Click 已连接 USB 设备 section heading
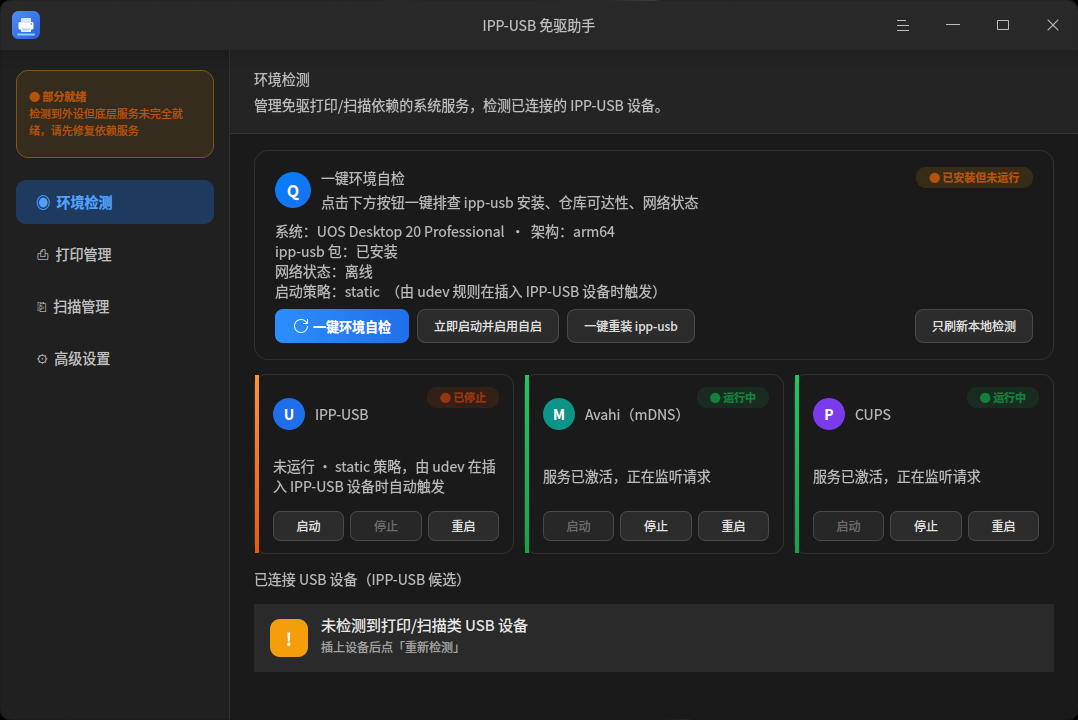This screenshot has height=720, width=1078. coord(358,580)
